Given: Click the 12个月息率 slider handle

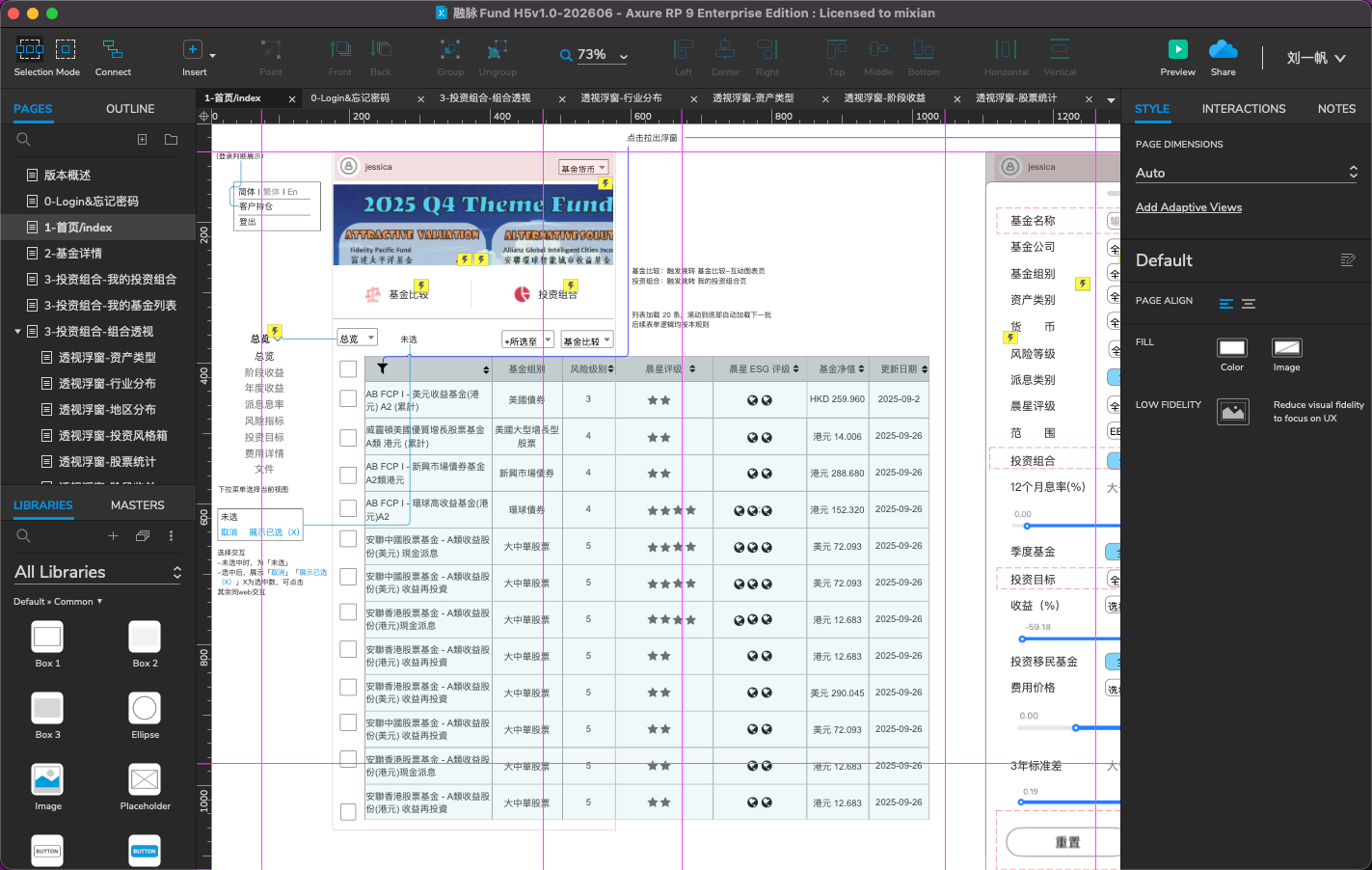Looking at the screenshot, I should coord(1027,526).
